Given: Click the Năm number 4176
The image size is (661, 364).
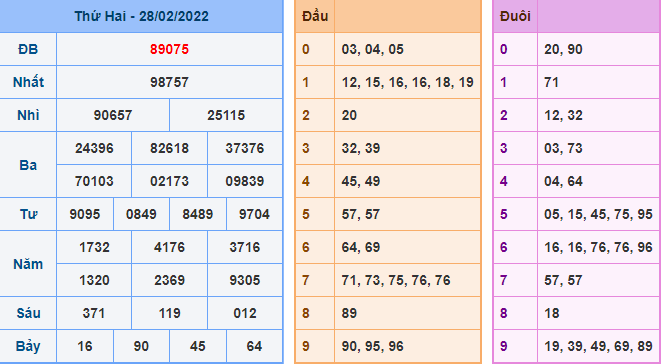Looking at the screenshot, I should (169, 247).
